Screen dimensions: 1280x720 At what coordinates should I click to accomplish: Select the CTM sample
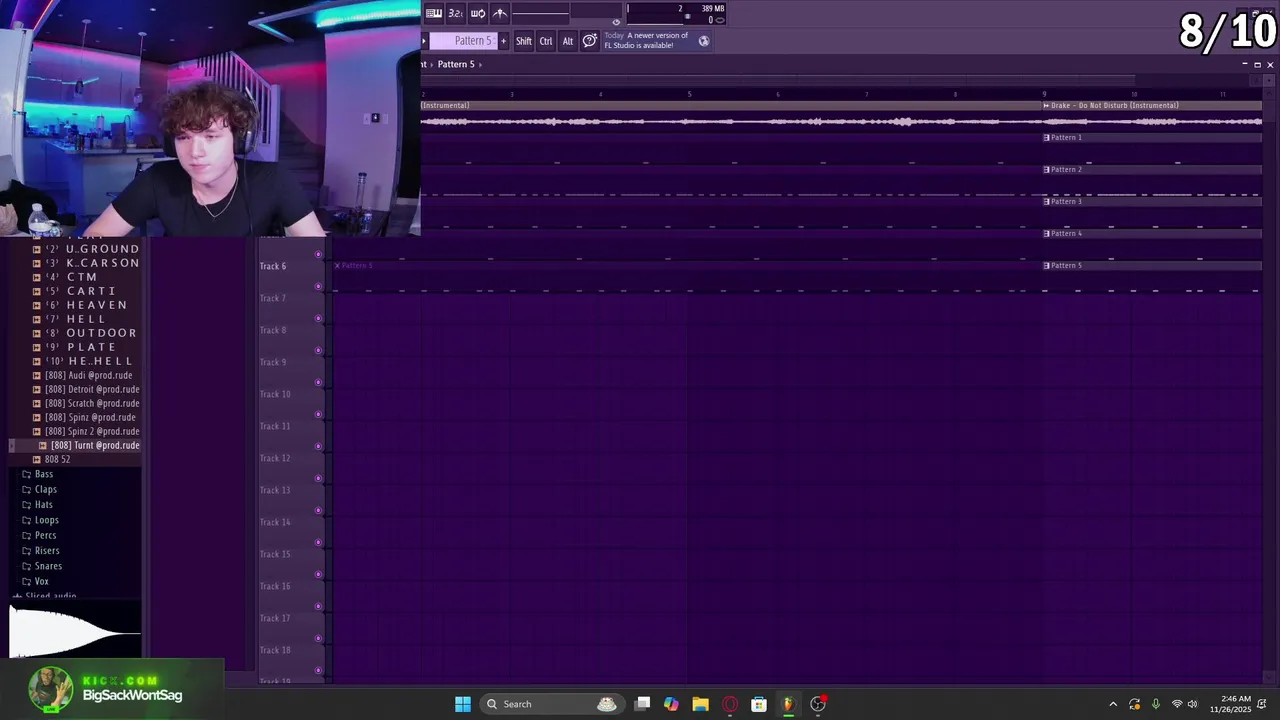tap(66, 277)
